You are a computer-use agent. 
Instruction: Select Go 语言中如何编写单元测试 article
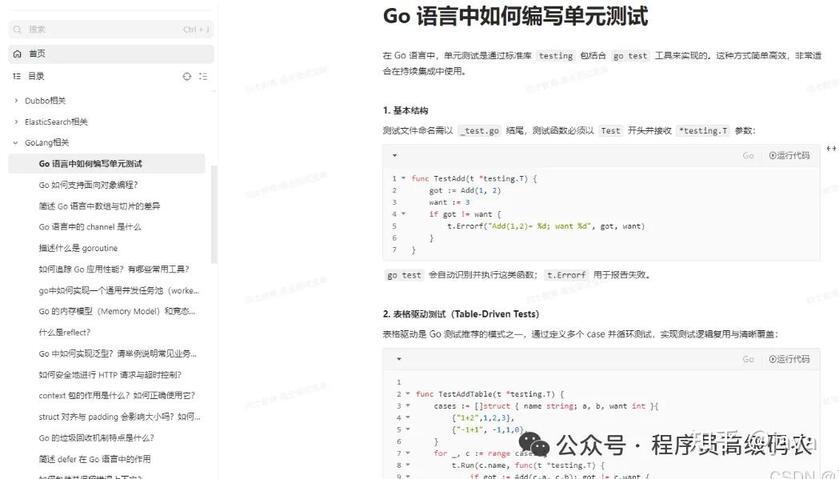pyautogui.click(x=106, y=164)
